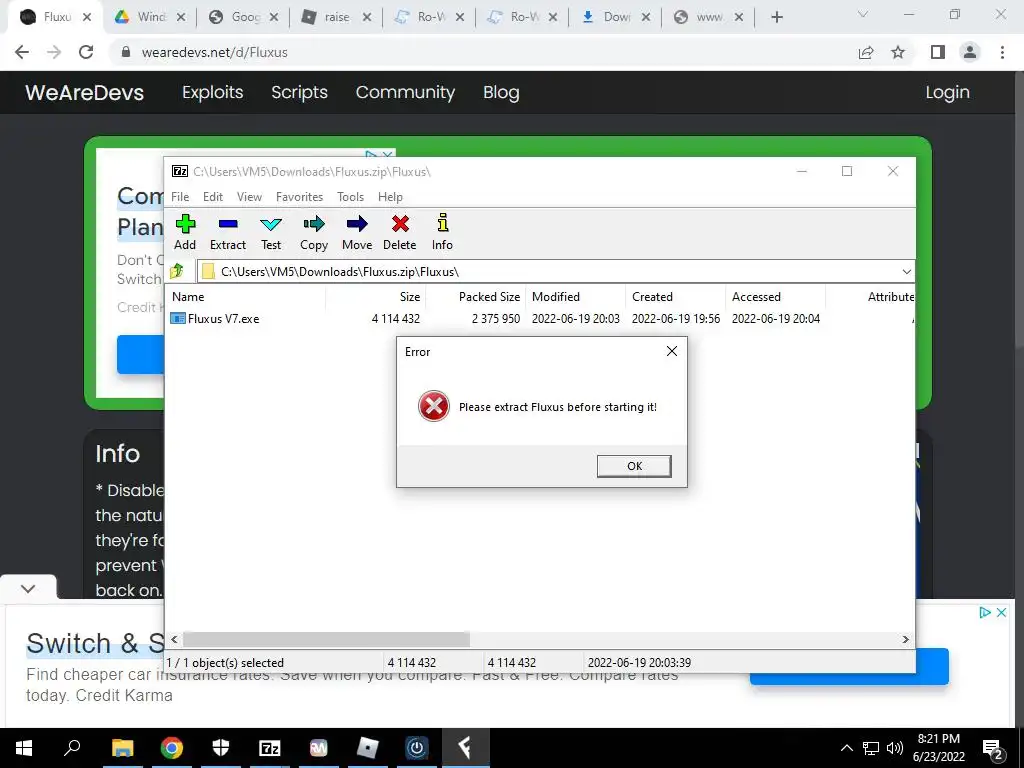Click the Move toolbar icon
The height and width of the screenshot is (768, 1024).
[x=357, y=232]
